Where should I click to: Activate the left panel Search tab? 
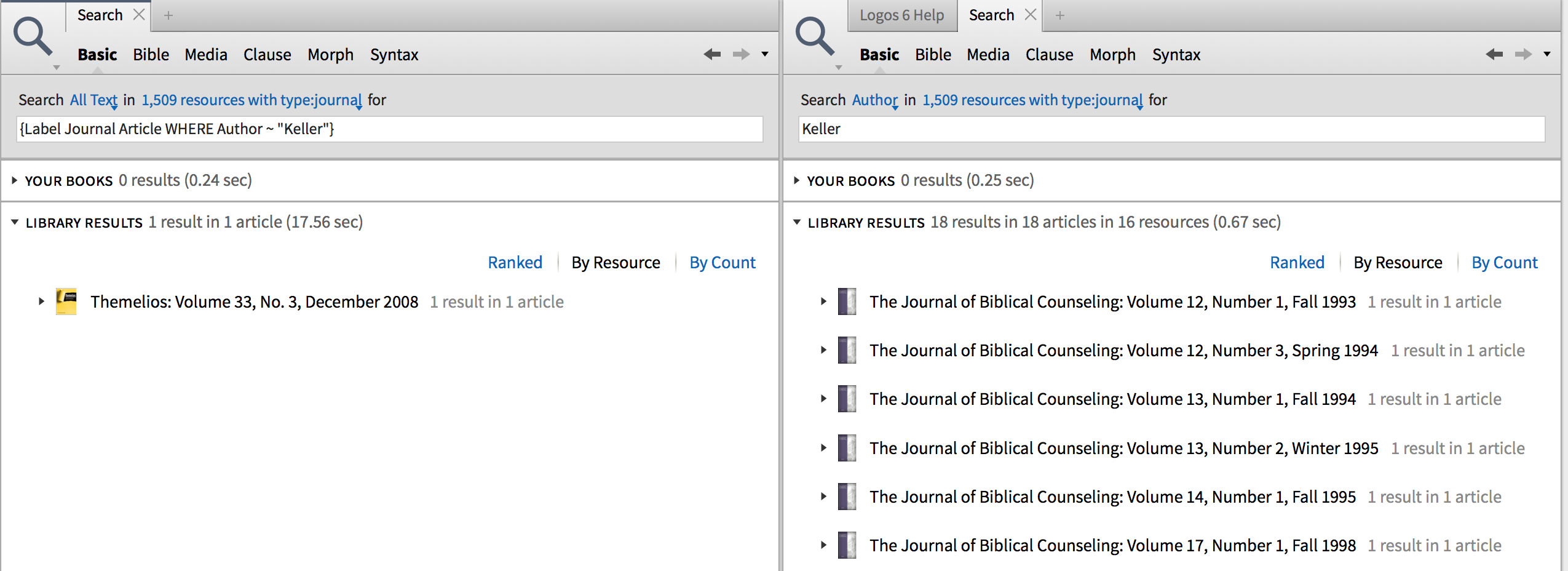tap(100, 15)
